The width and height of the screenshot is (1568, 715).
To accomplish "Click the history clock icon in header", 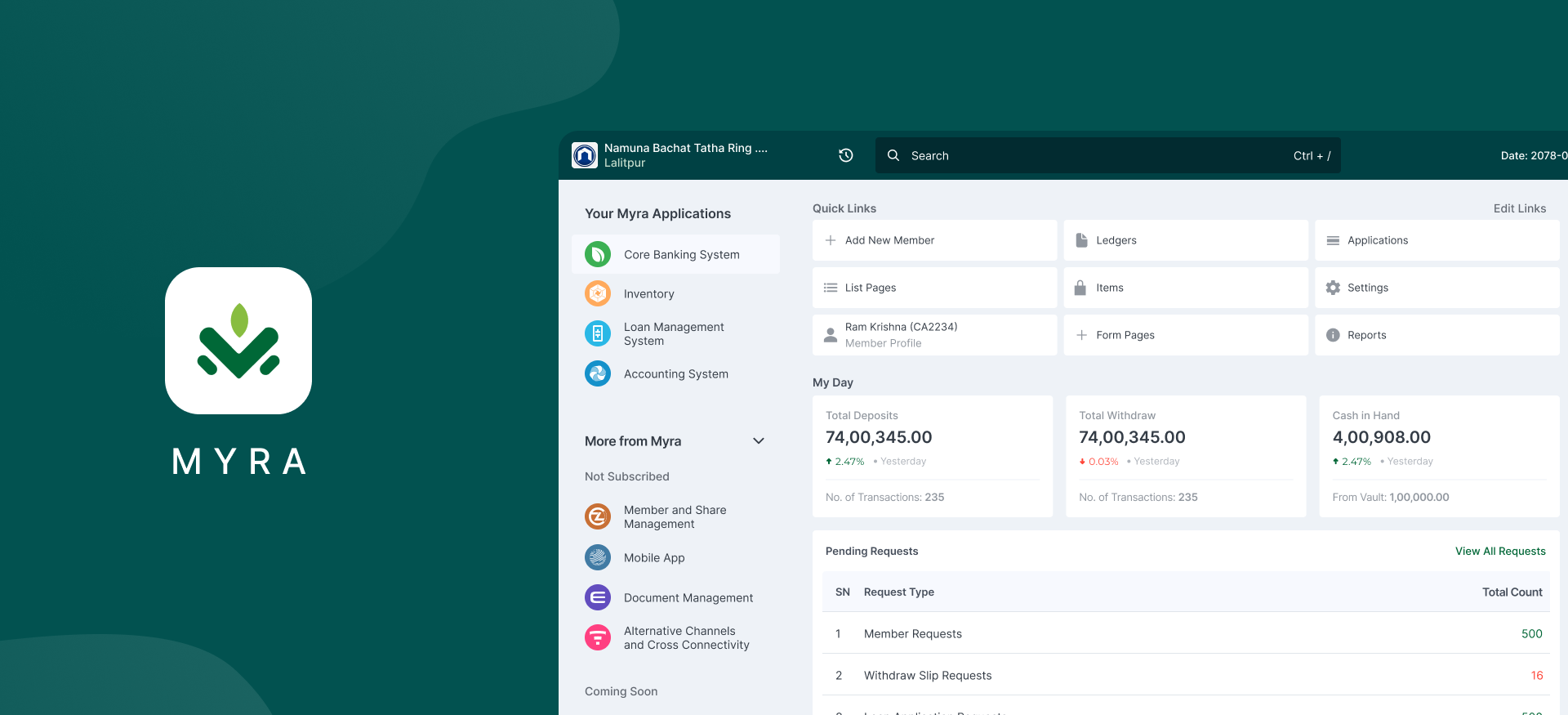I will click(846, 155).
